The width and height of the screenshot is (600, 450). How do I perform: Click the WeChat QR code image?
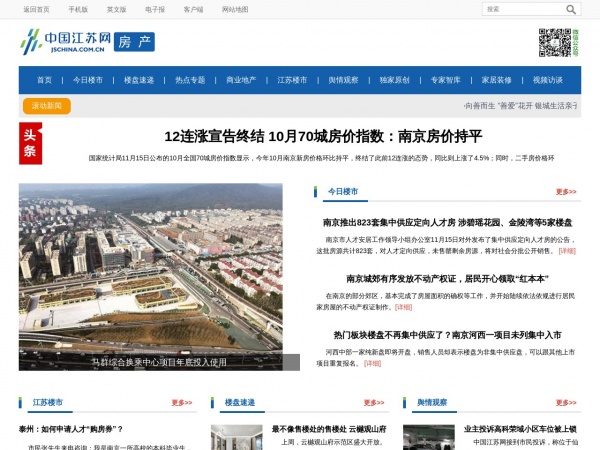pyautogui.click(x=554, y=42)
